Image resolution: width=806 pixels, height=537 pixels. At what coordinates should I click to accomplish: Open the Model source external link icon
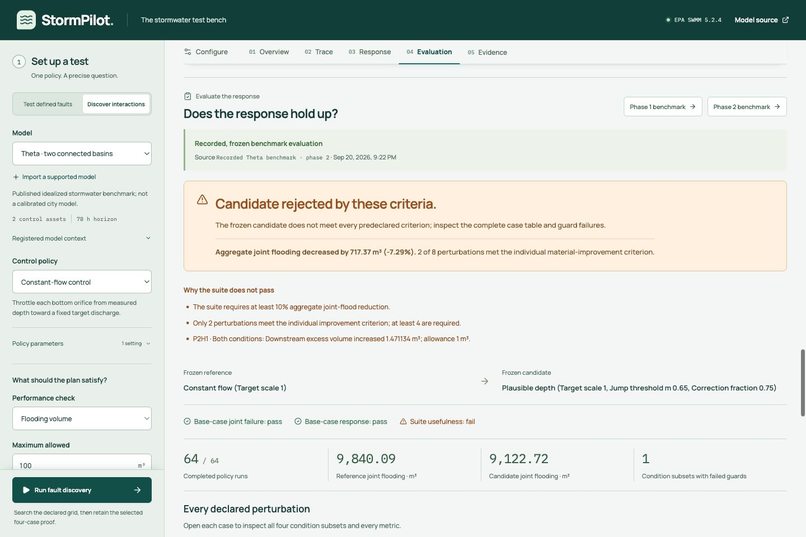click(785, 20)
